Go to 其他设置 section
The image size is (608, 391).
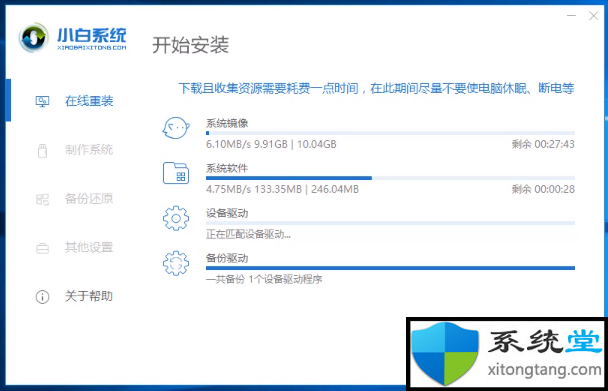pyautogui.click(x=89, y=247)
